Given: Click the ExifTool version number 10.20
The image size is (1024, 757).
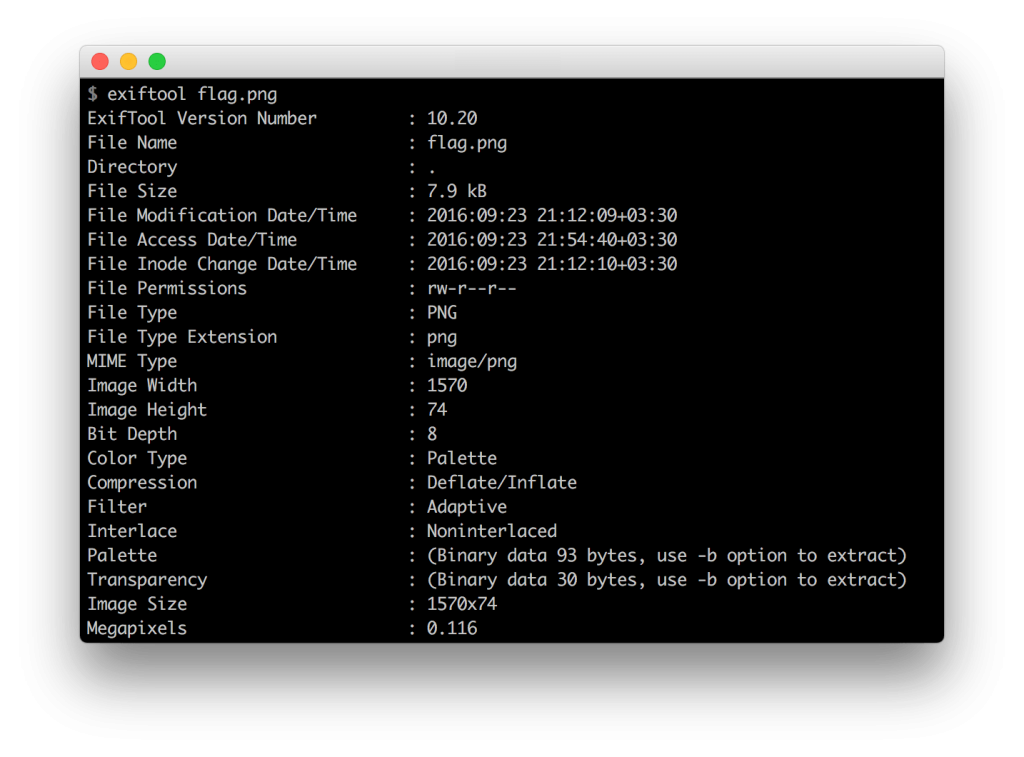Looking at the screenshot, I should [x=452, y=118].
